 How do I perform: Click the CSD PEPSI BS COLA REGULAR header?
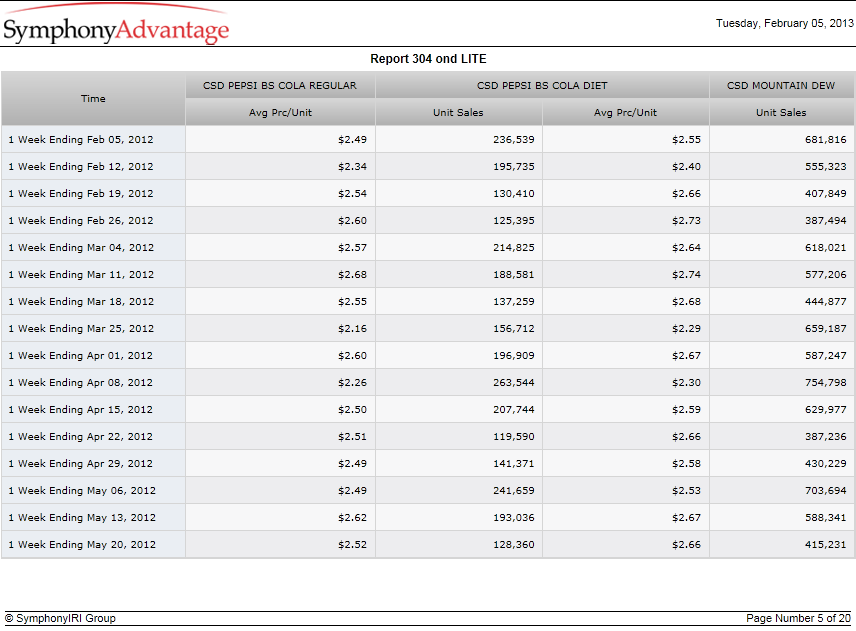coord(280,86)
